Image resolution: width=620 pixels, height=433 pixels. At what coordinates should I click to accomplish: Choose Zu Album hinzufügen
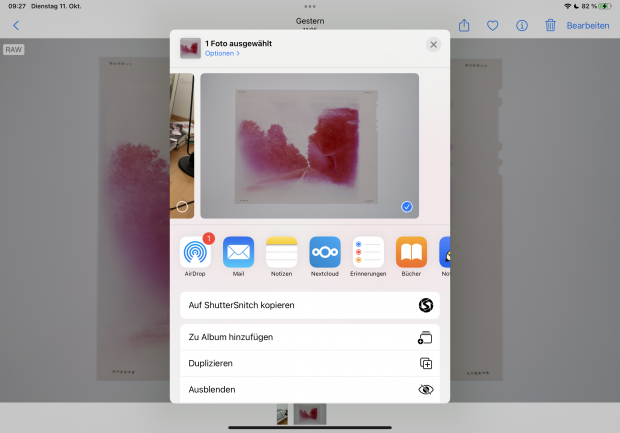coord(309,337)
